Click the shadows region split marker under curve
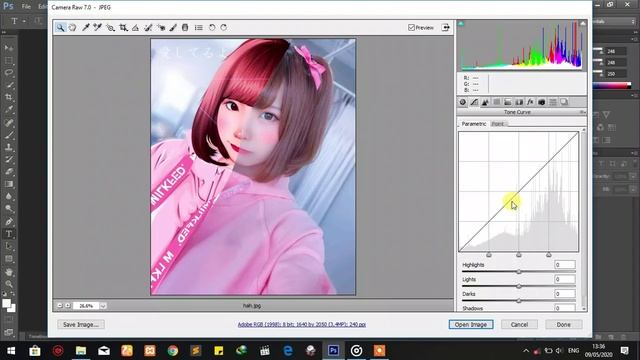 click(x=489, y=255)
